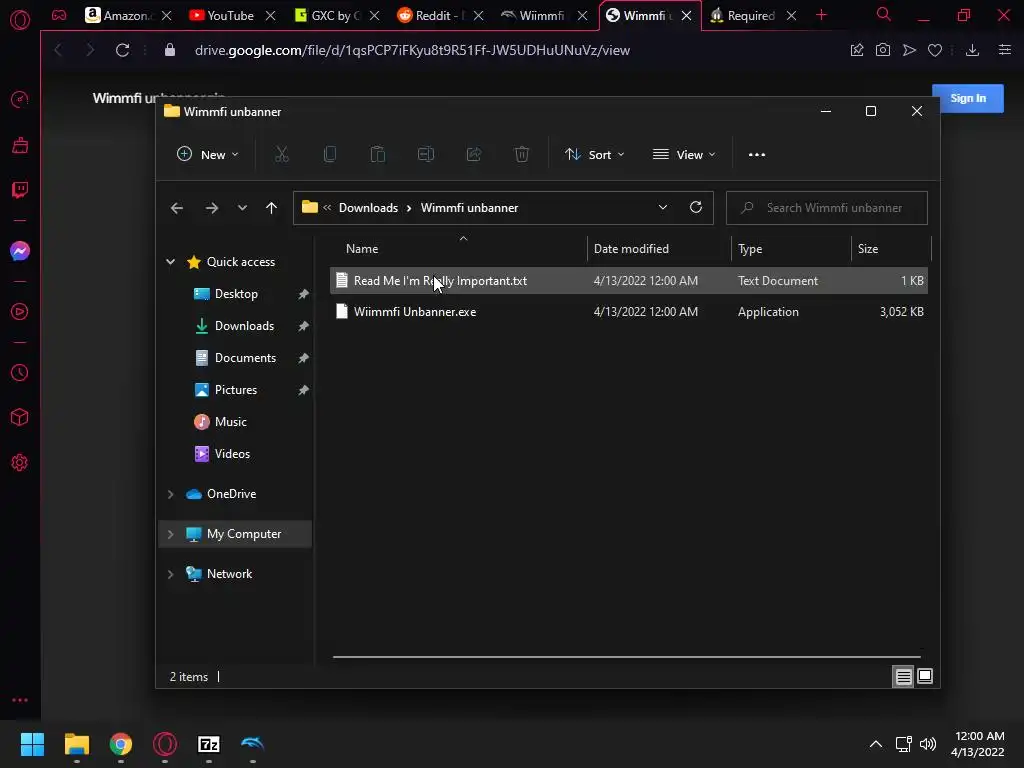
Task: Open GX Control speedometer icon in sidebar
Action: pos(20,99)
